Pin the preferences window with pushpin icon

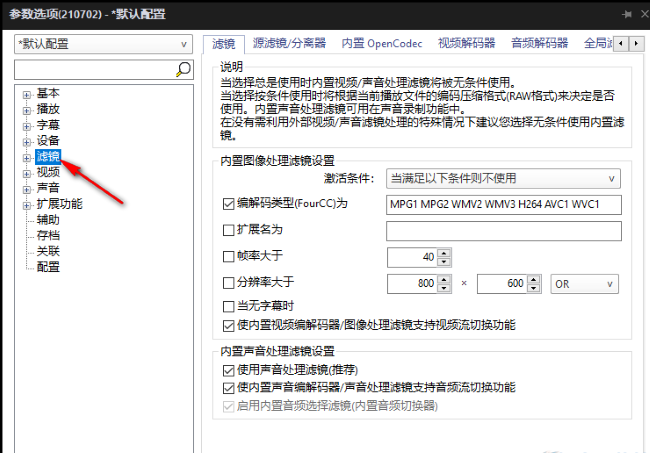tap(626, 14)
